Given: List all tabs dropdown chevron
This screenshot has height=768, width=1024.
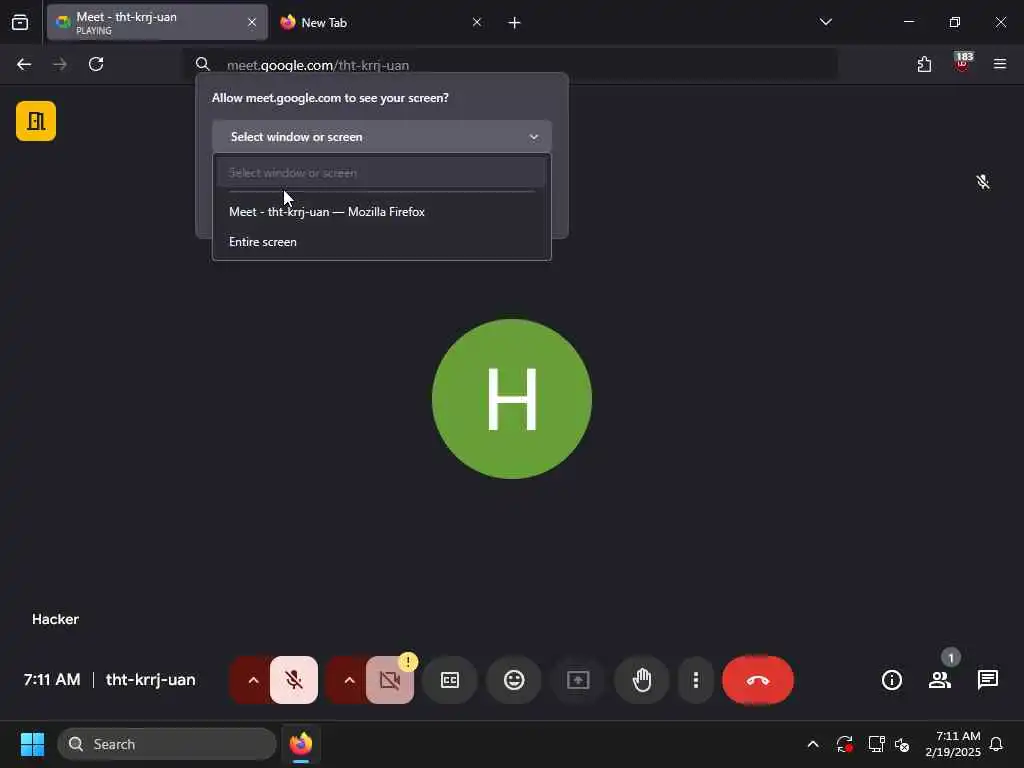Looking at the screenshot, I should (x=825, y=22).
